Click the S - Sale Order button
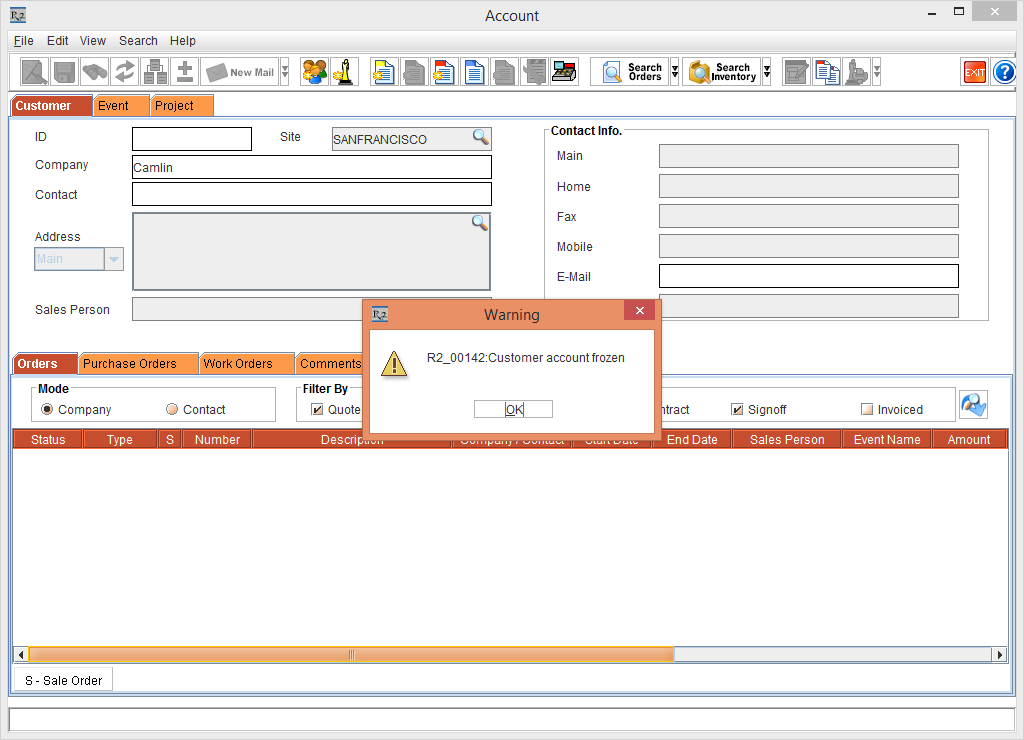The height and width of the screenshot is (740, 1024). 64,680
